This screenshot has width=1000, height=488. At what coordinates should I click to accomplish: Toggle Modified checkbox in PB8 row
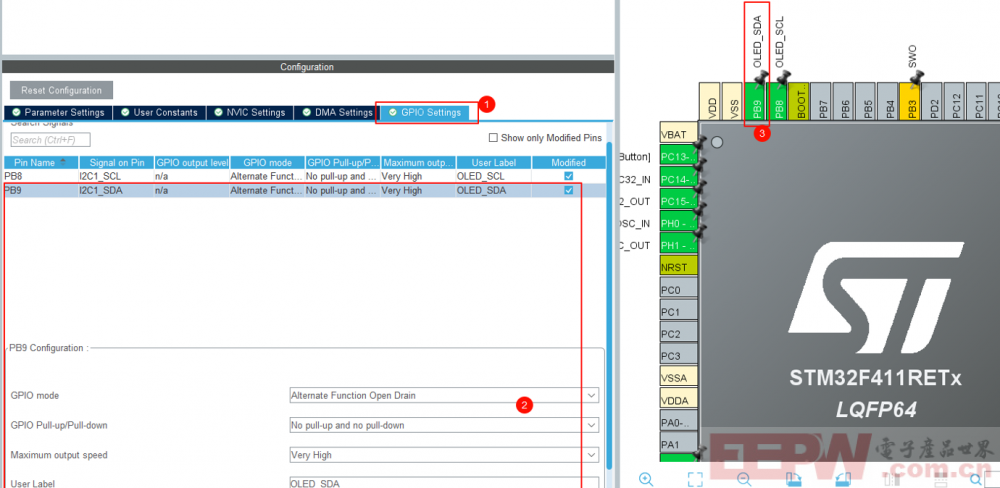(x=568, y=176)
